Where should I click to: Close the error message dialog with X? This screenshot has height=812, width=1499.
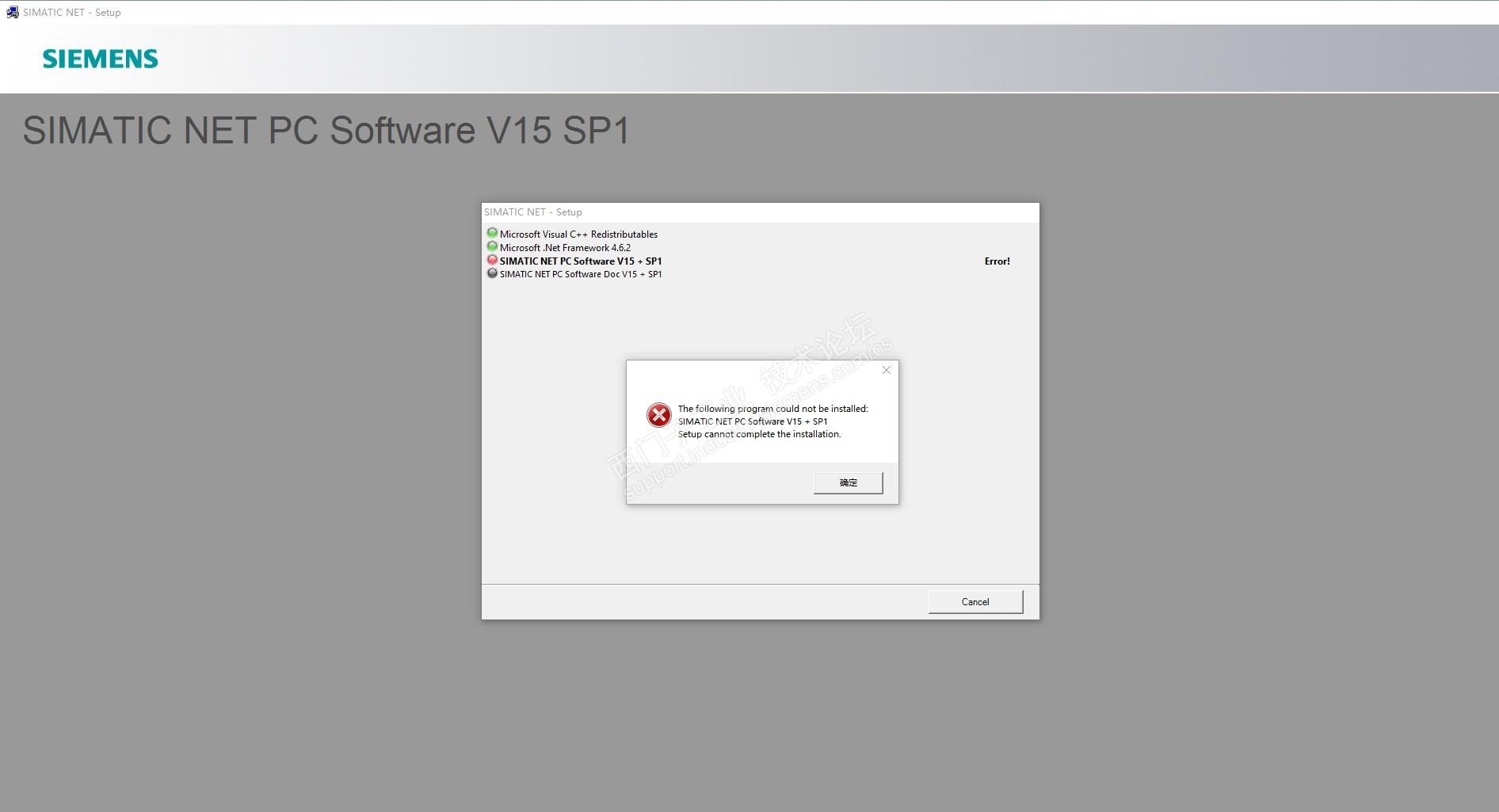[x=887, y=370]
